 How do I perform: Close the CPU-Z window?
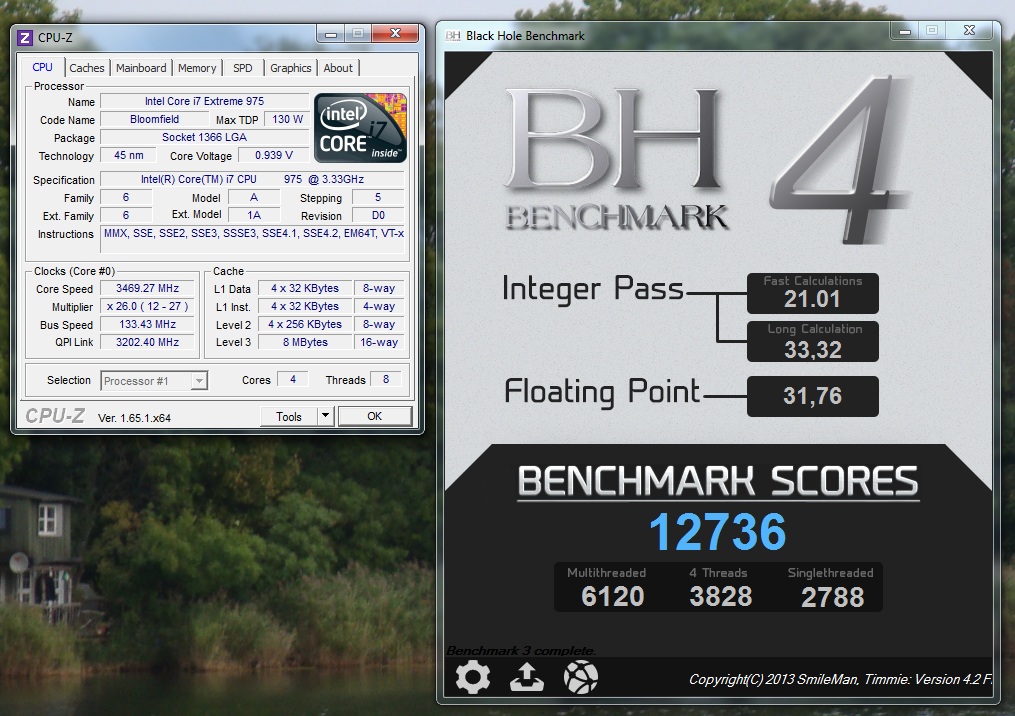pyautogui.click(x=396, y=34)
